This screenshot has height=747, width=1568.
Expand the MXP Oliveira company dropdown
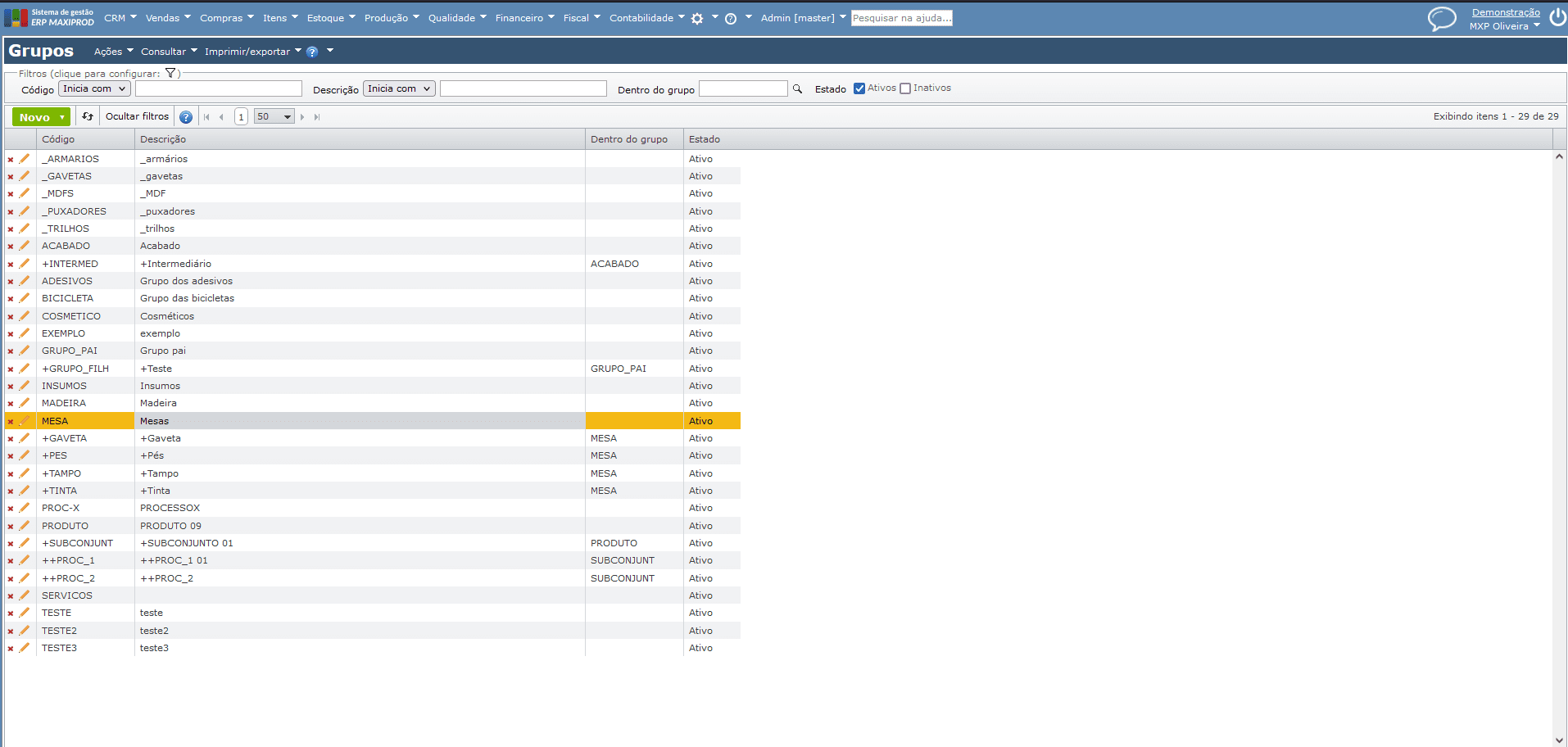[1536, 25]
